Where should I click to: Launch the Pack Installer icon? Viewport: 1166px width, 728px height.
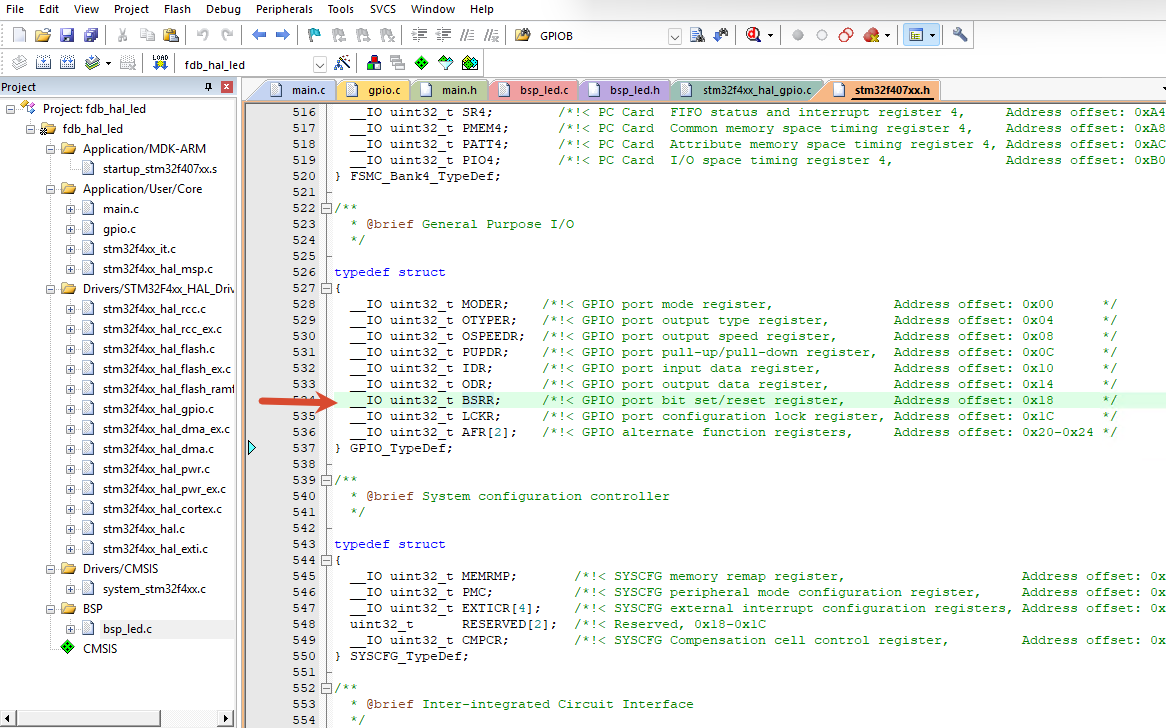click(470, 63)
